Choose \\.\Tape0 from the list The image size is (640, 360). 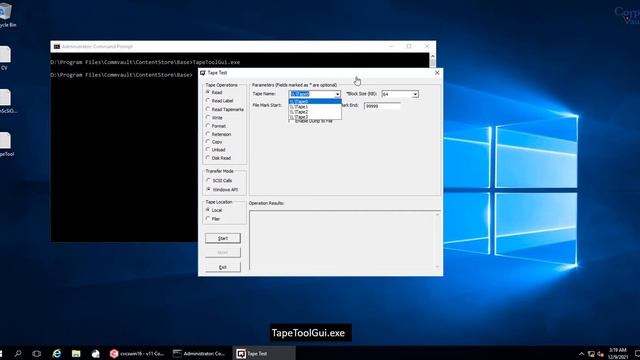tap(315, 101)
